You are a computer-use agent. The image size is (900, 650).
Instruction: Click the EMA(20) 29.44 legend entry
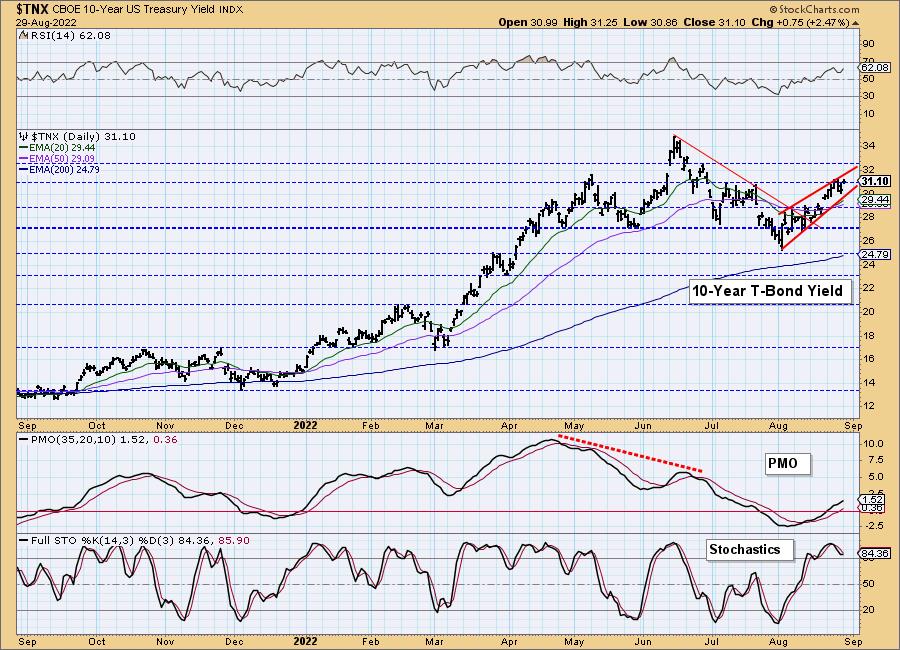57,148
